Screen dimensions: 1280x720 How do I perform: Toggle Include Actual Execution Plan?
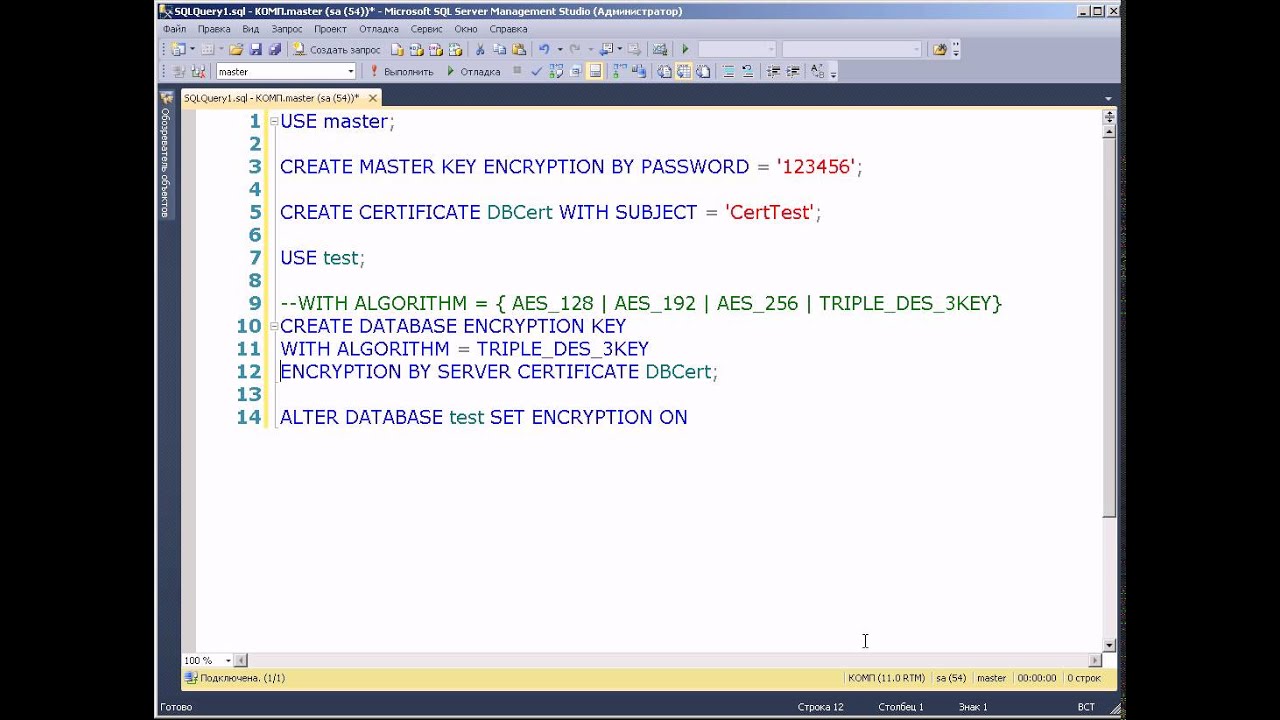(x=619, y=71)
